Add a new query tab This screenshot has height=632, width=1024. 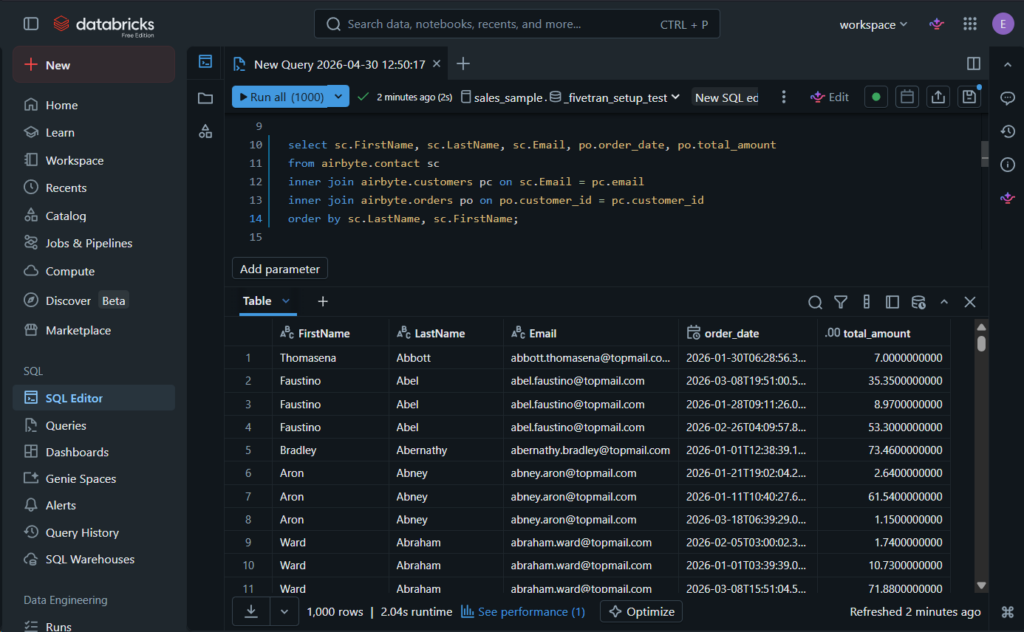coord(463,63)
